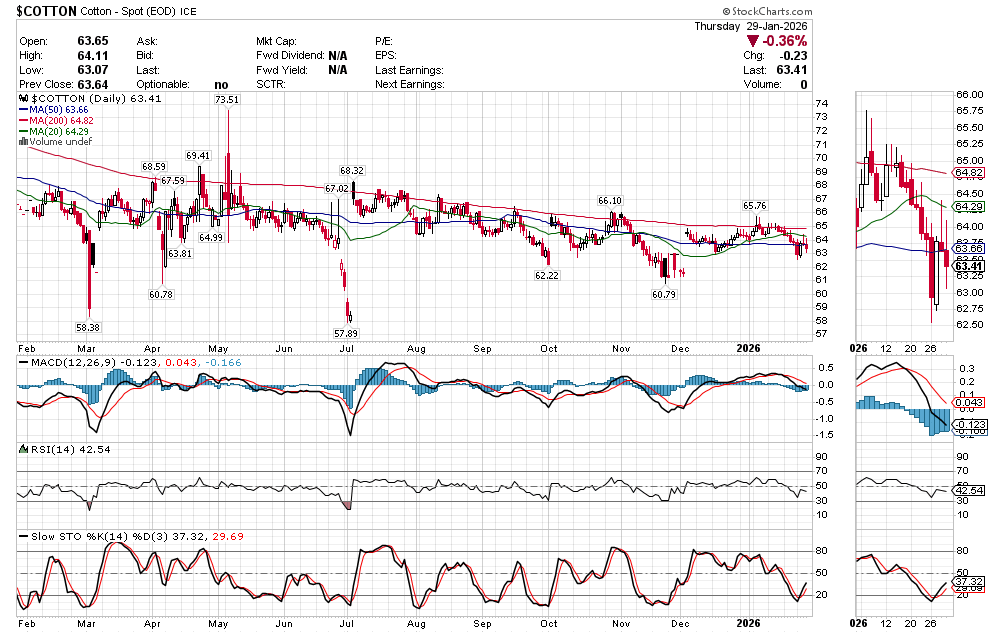Click the 2026 label on the price chart axis

click(x=749, y=349)
